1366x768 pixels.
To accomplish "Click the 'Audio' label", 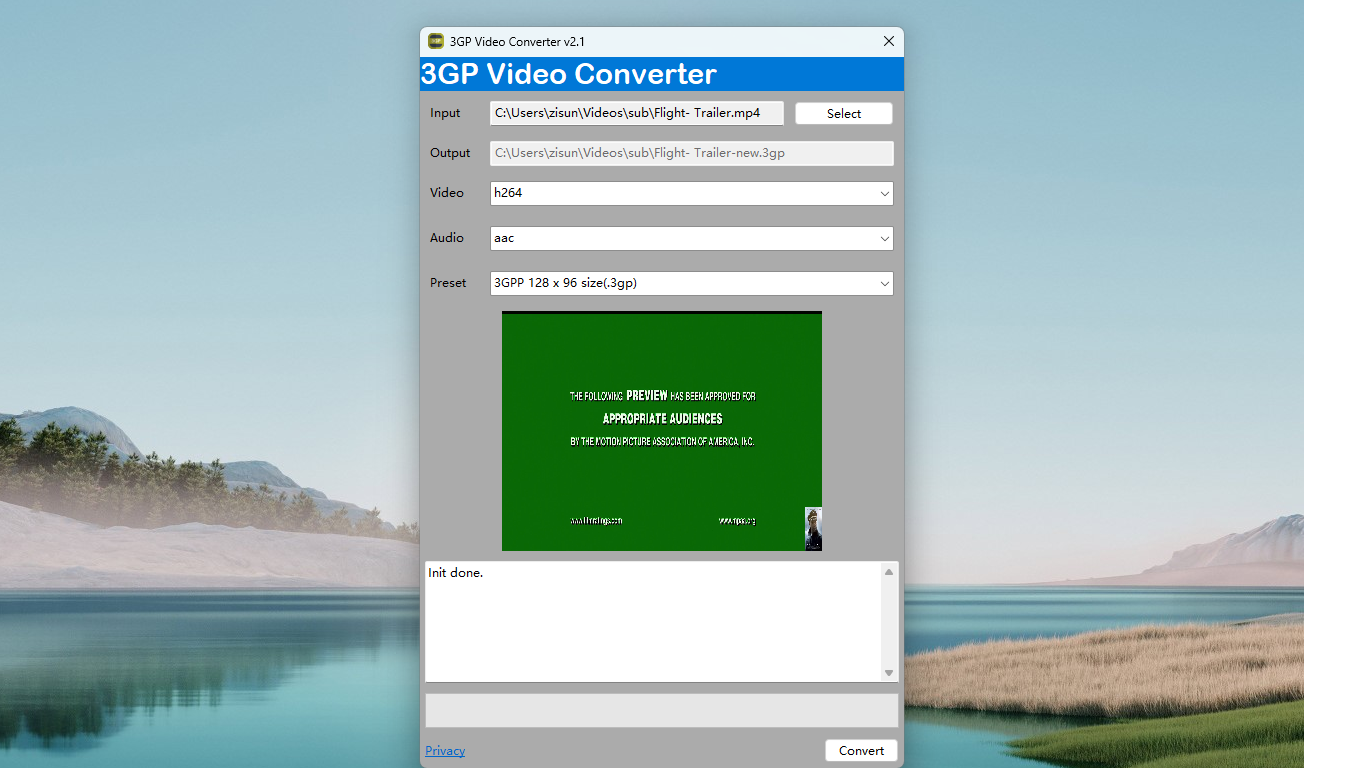I will point(447,238).
